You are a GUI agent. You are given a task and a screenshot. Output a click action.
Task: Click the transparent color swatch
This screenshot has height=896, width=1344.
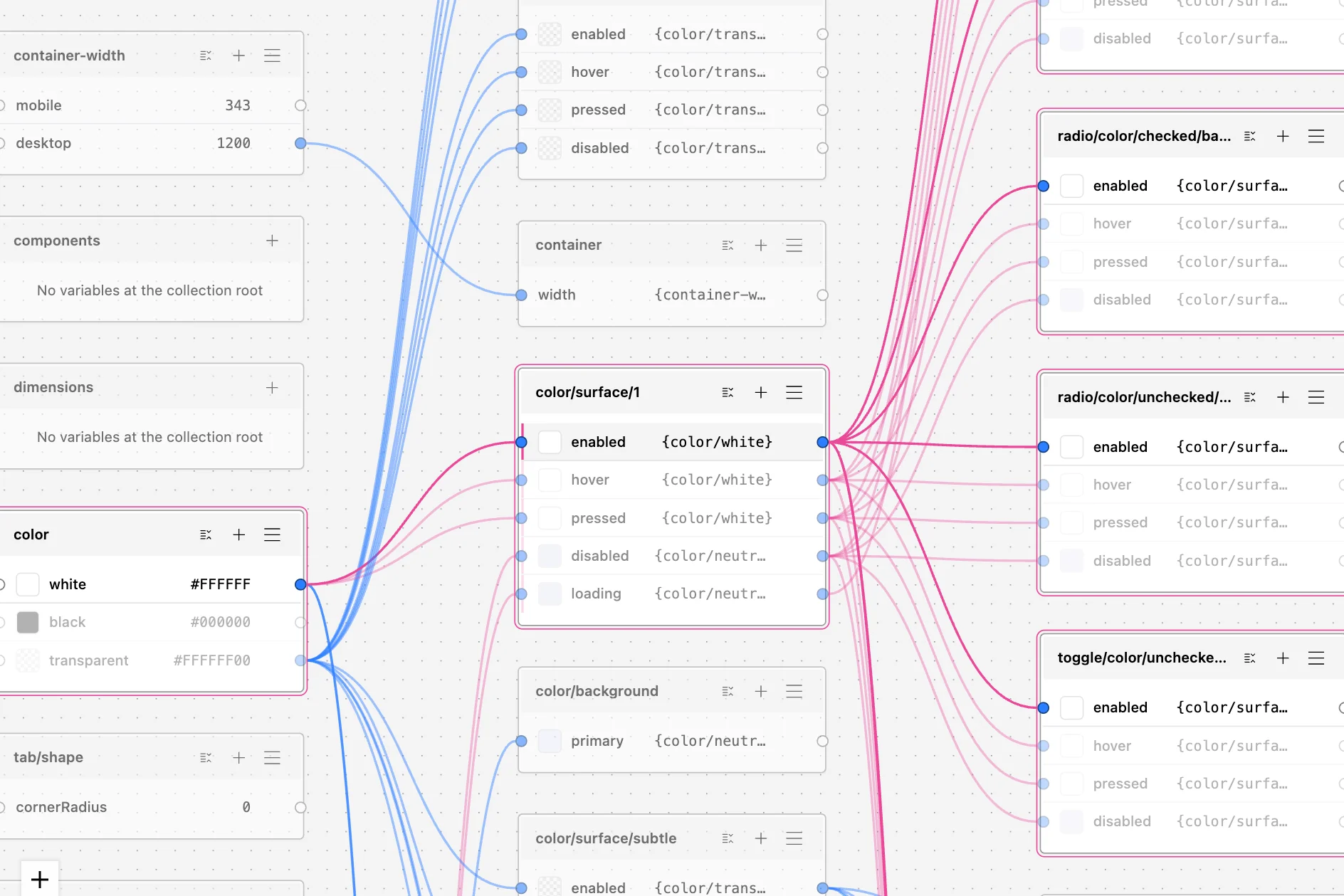(28, 660)
